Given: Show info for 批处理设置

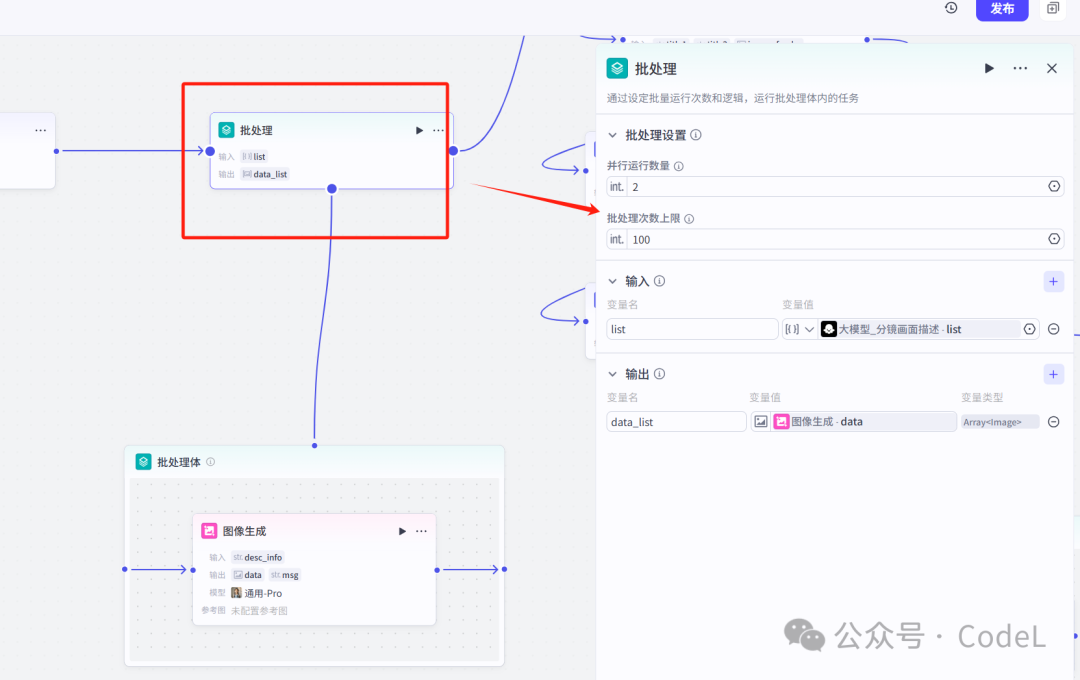Looking at the screenshot, I should [696, 135].
